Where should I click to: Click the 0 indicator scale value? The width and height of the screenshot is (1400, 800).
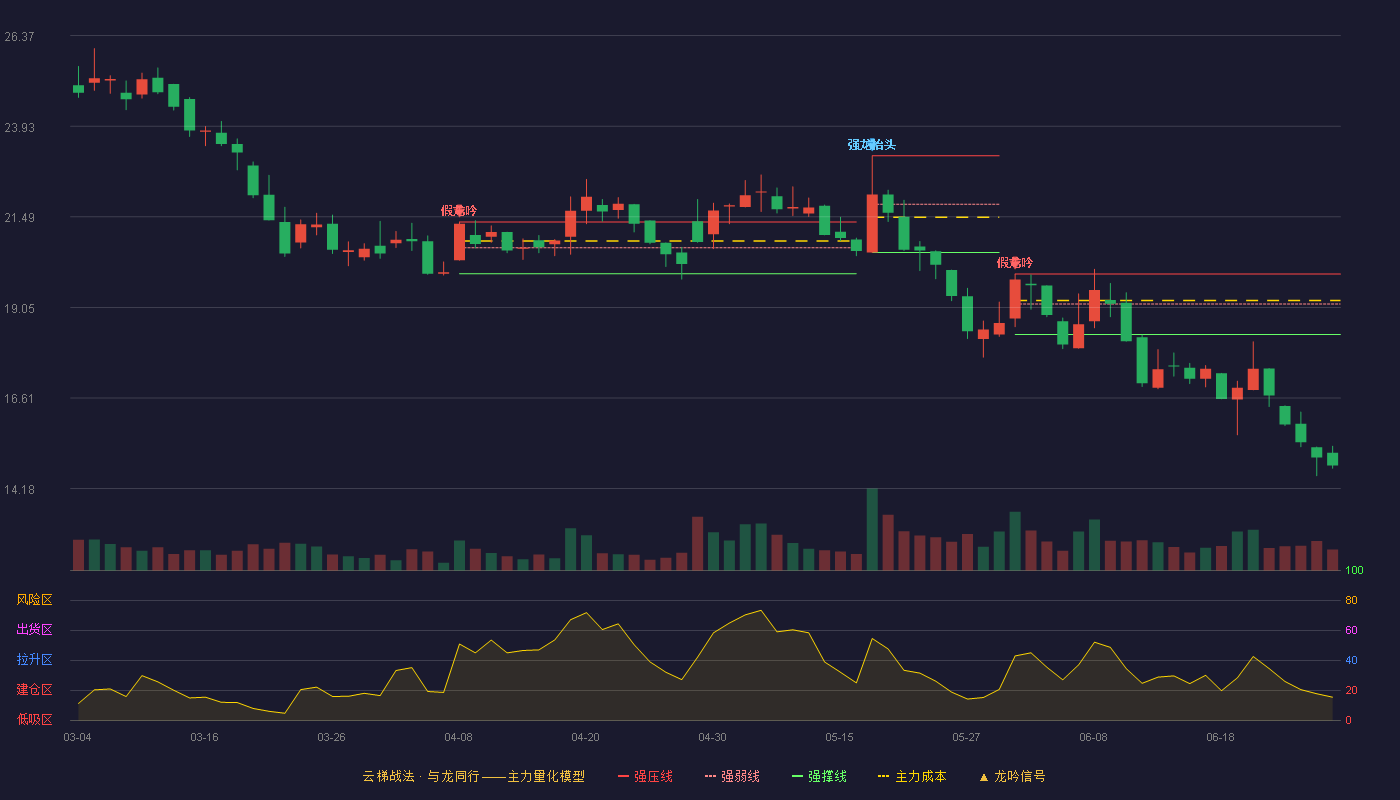[x=1348, y=721]
